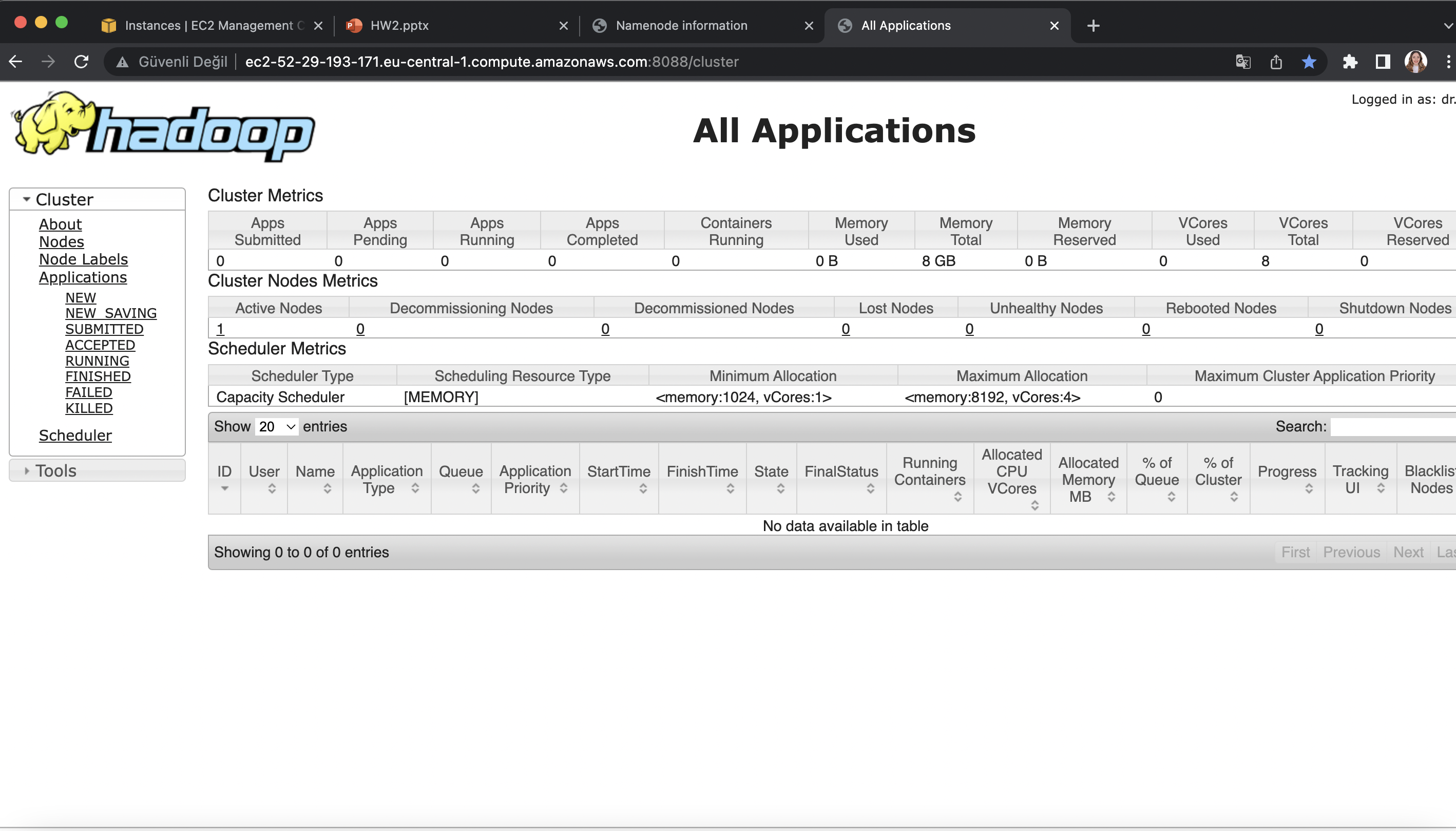The height and width of the screenshot is (831, 1456).
Task: Click the side panel icon near extensions
Action: click(x=1383, y=62)
